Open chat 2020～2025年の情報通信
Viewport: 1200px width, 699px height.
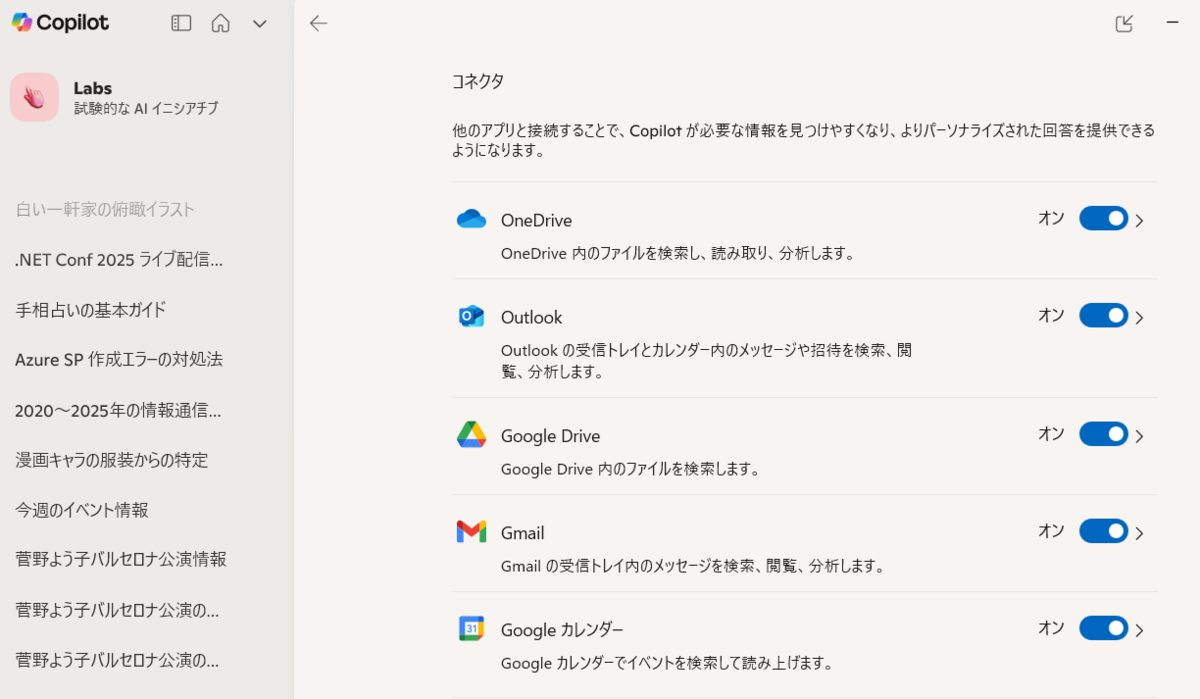118,410
